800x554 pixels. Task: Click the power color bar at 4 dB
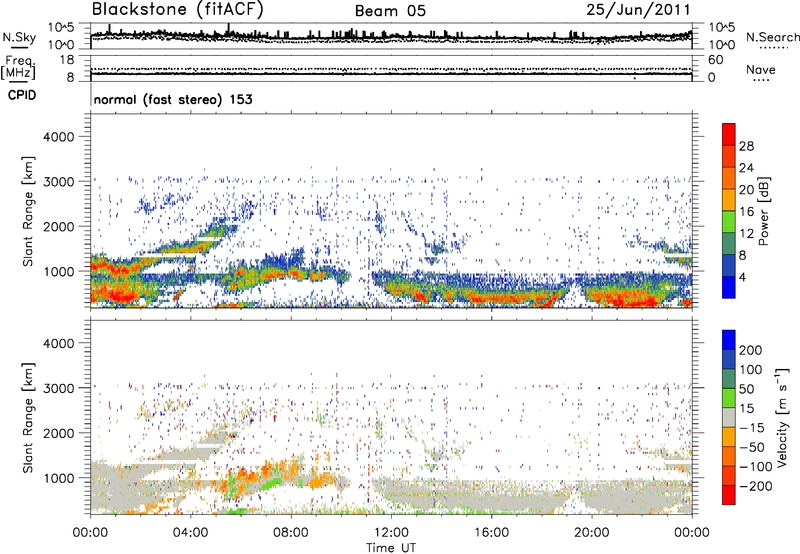point(729,277)
